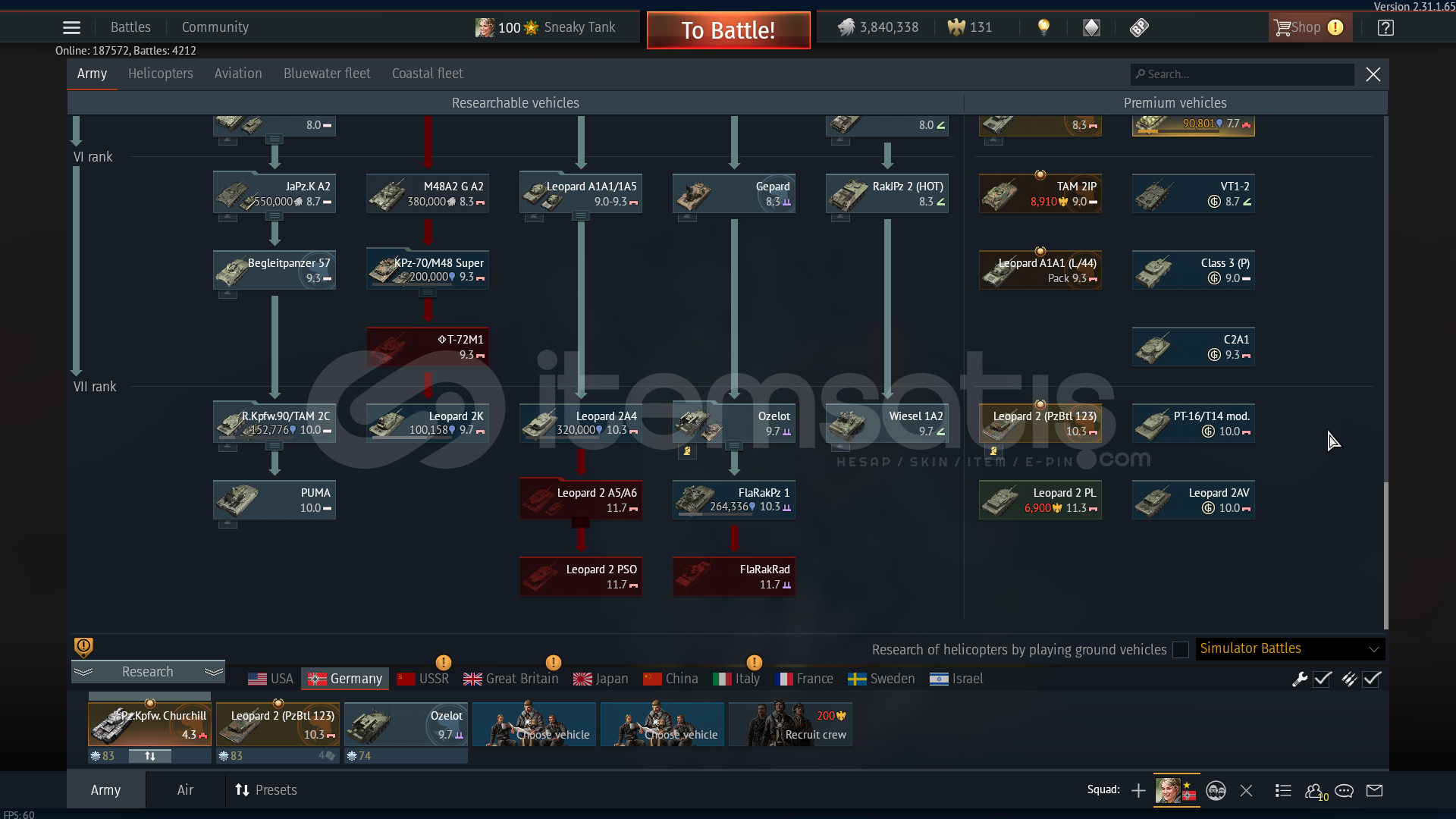Click the yellow warning shield badge
The image size is (1456, 819).
click(x=83, y=647)
